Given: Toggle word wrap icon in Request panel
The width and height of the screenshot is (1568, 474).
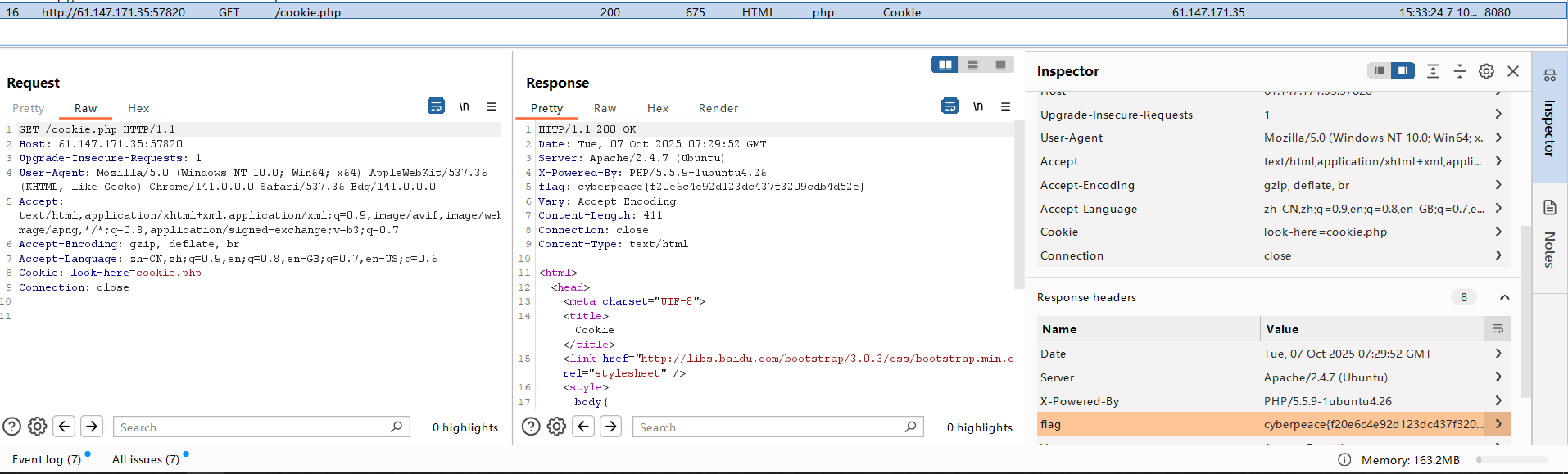Looking at the screenshot, I should point(436,106).
